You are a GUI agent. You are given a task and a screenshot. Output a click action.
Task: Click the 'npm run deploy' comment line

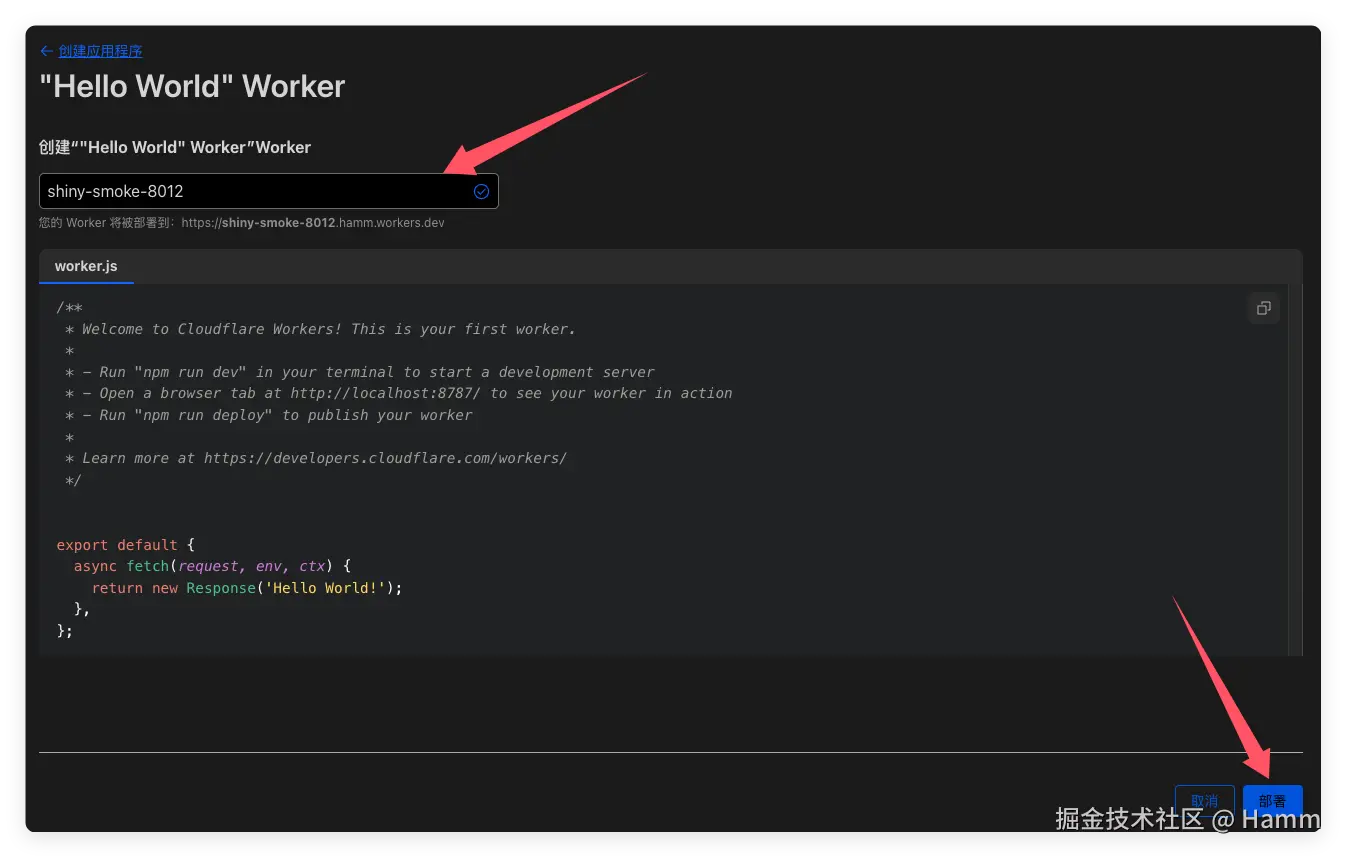coord(269,415)
